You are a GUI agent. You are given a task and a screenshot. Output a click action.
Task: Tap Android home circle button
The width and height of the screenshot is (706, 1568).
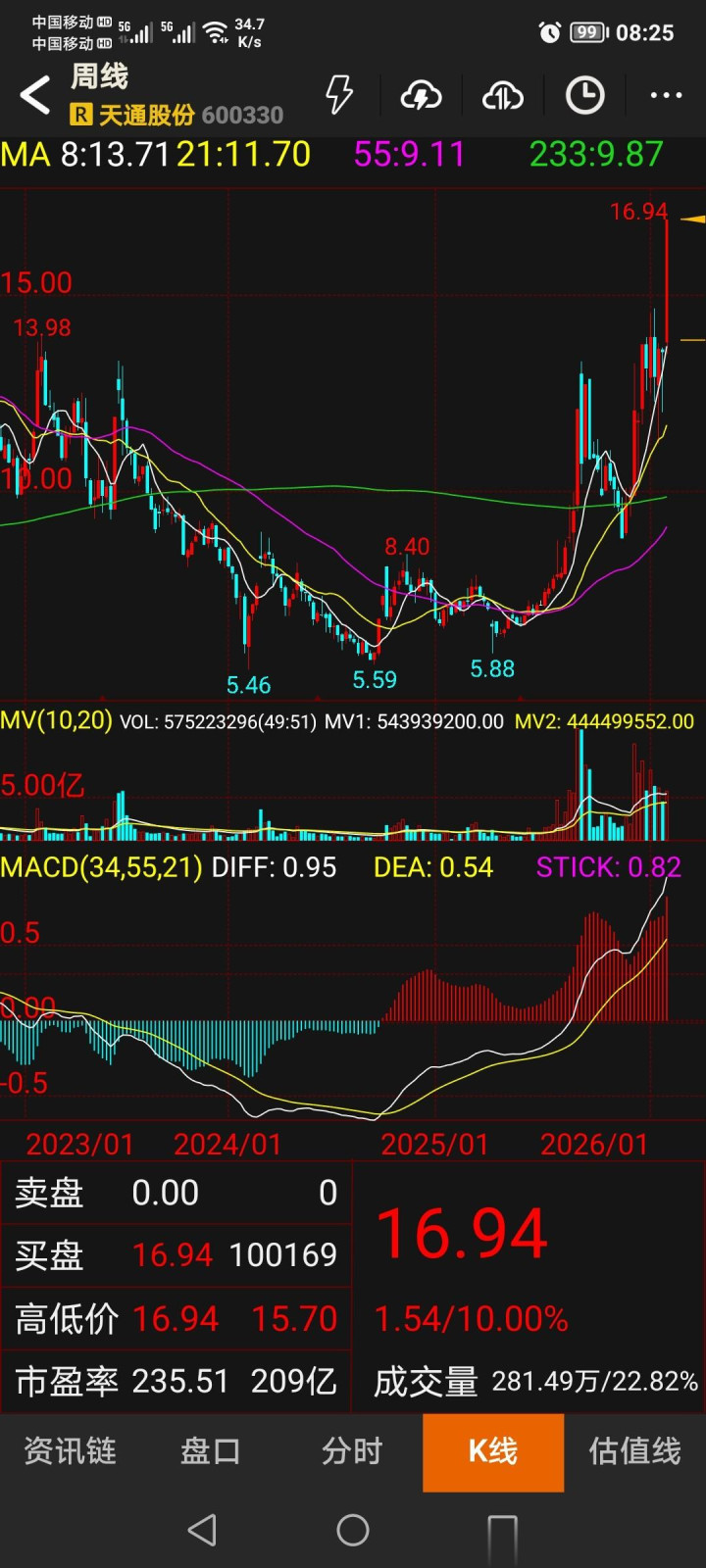[x=353, y=1530]
